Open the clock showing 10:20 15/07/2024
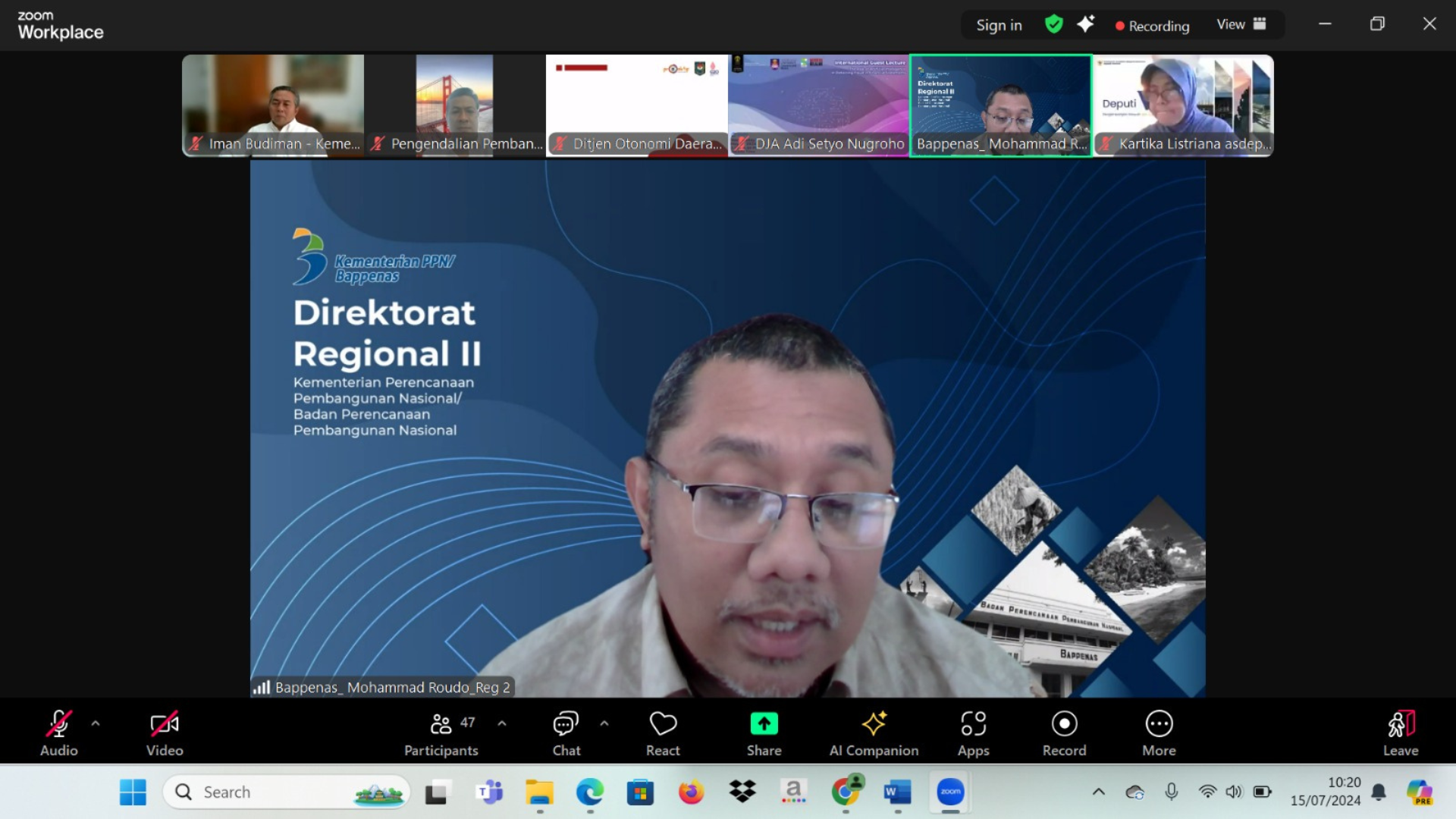 pyautogui.click(x=1326, y=792)
